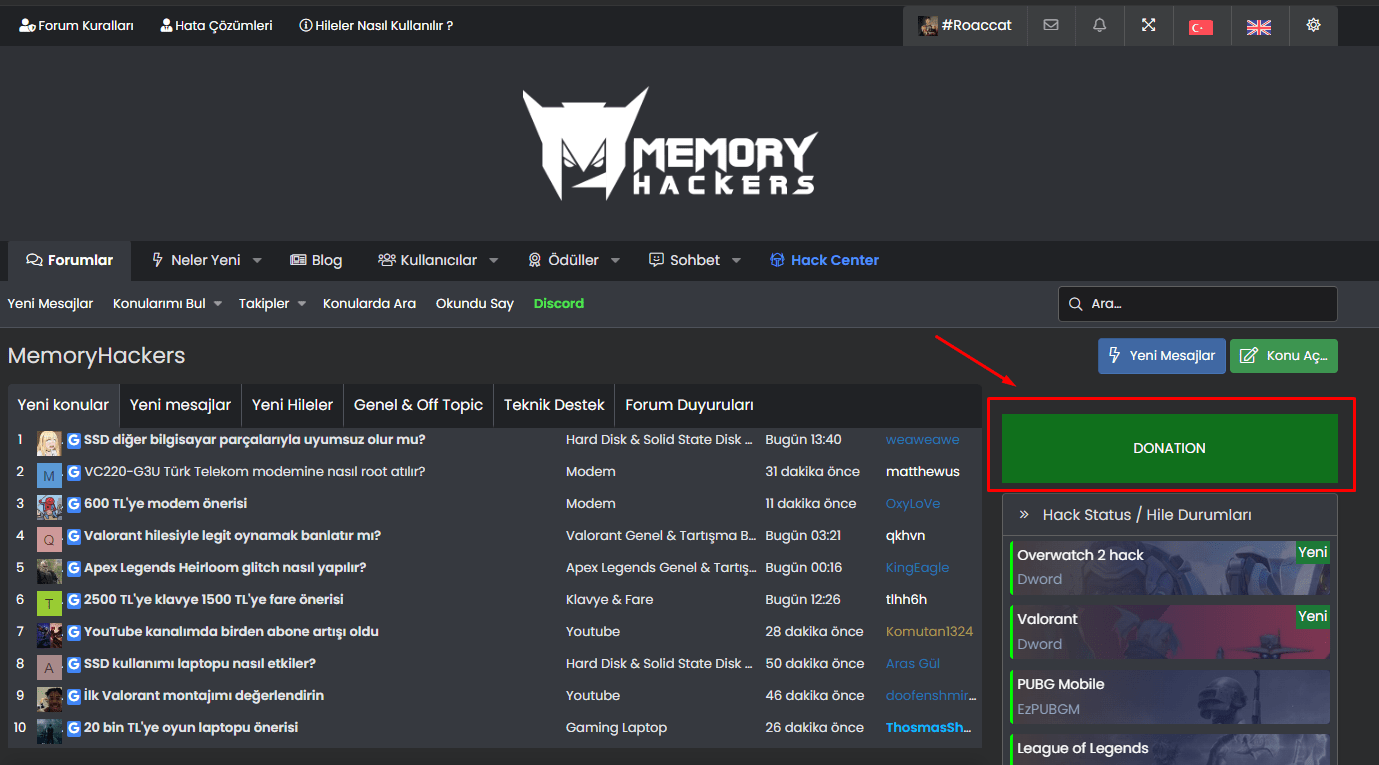Open Apex Legends Genel & Tartışma category

coord(661,568)
